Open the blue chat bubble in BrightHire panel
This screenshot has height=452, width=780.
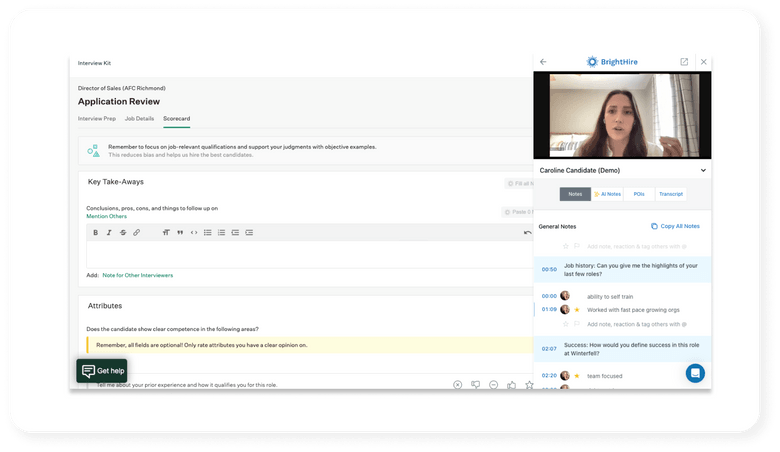pyautogui.click(x=695, y=373)
